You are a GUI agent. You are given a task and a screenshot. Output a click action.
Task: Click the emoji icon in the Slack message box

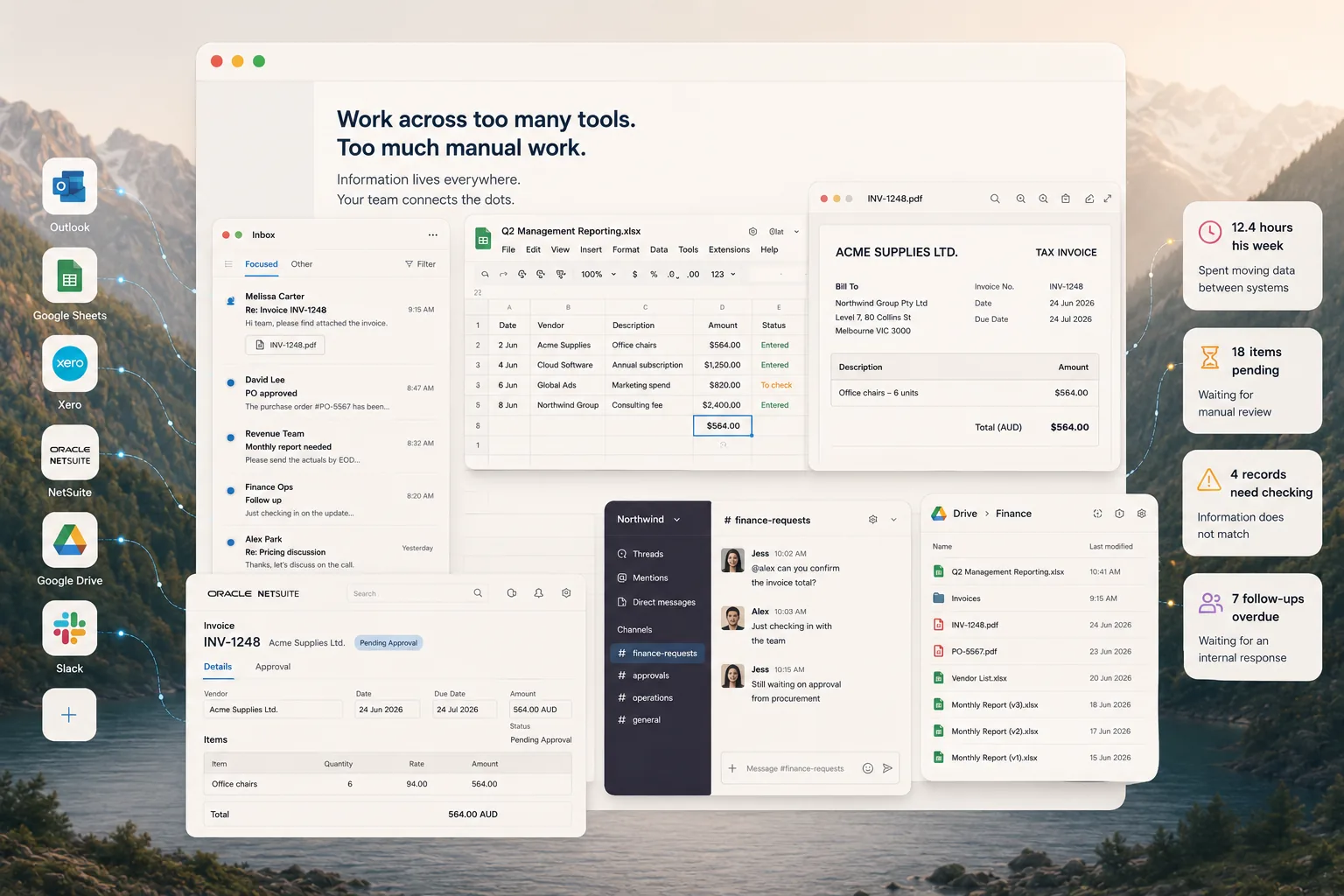point(868,768)
